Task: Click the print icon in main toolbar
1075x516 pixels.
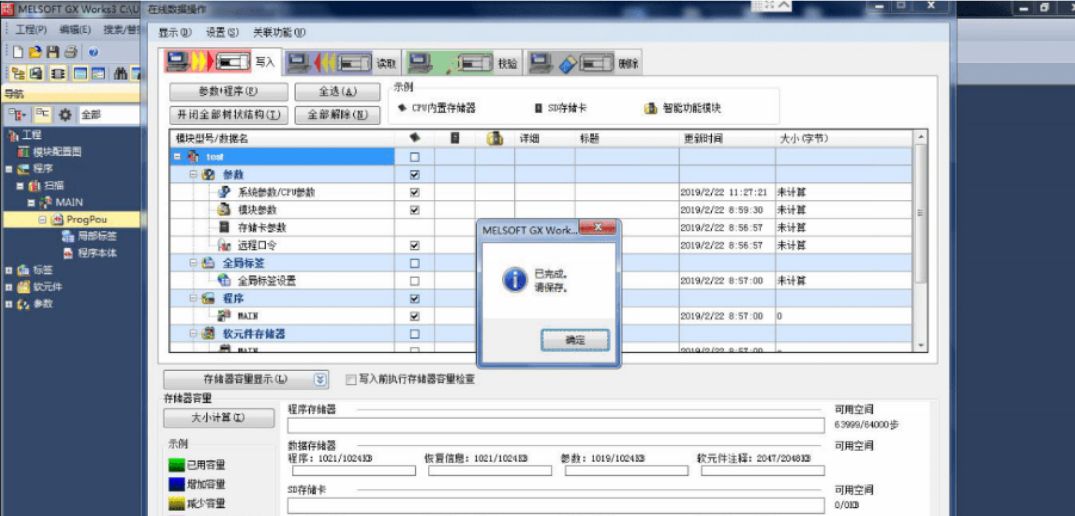Action: (71, 51)
